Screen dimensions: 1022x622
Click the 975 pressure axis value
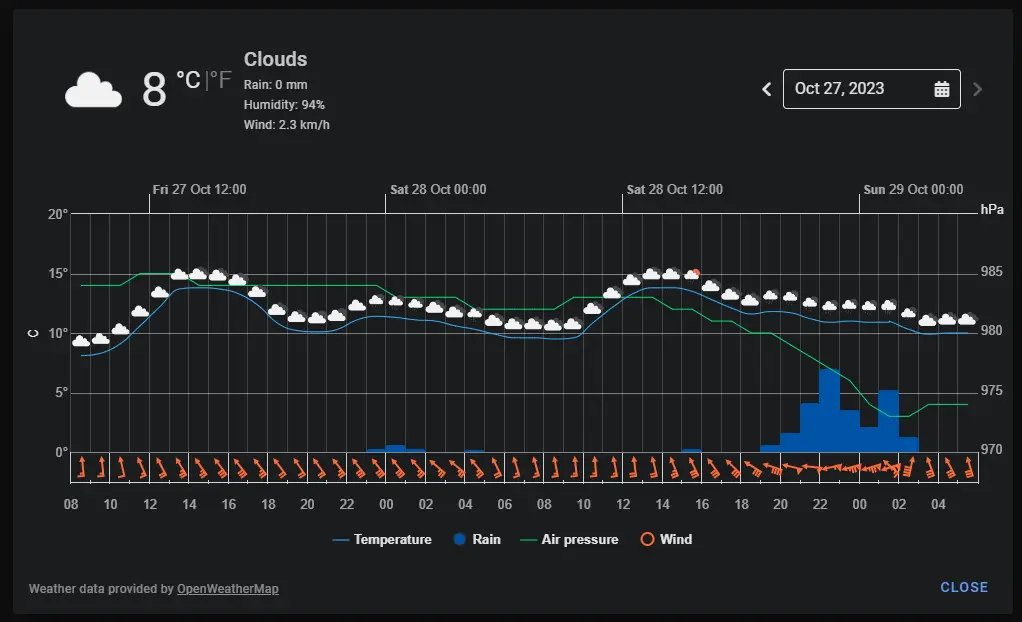[x=992, y=391]
